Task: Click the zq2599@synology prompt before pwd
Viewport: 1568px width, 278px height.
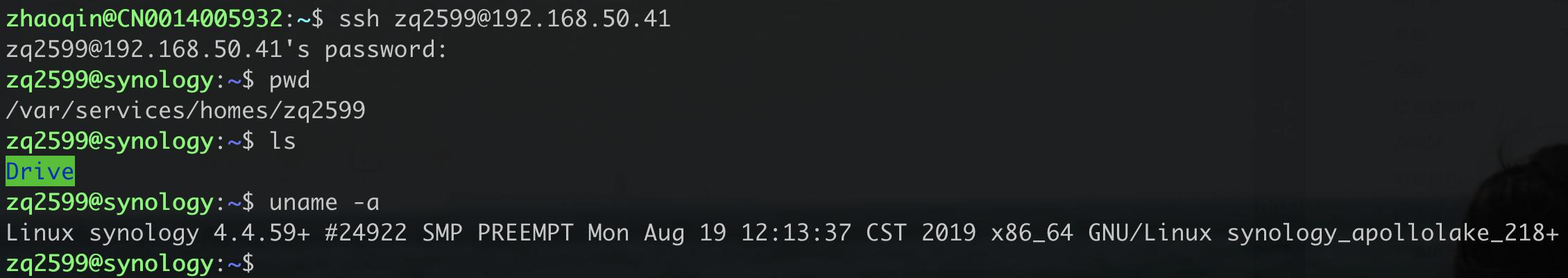Action: pyautogui.click(x=109, y=80)
